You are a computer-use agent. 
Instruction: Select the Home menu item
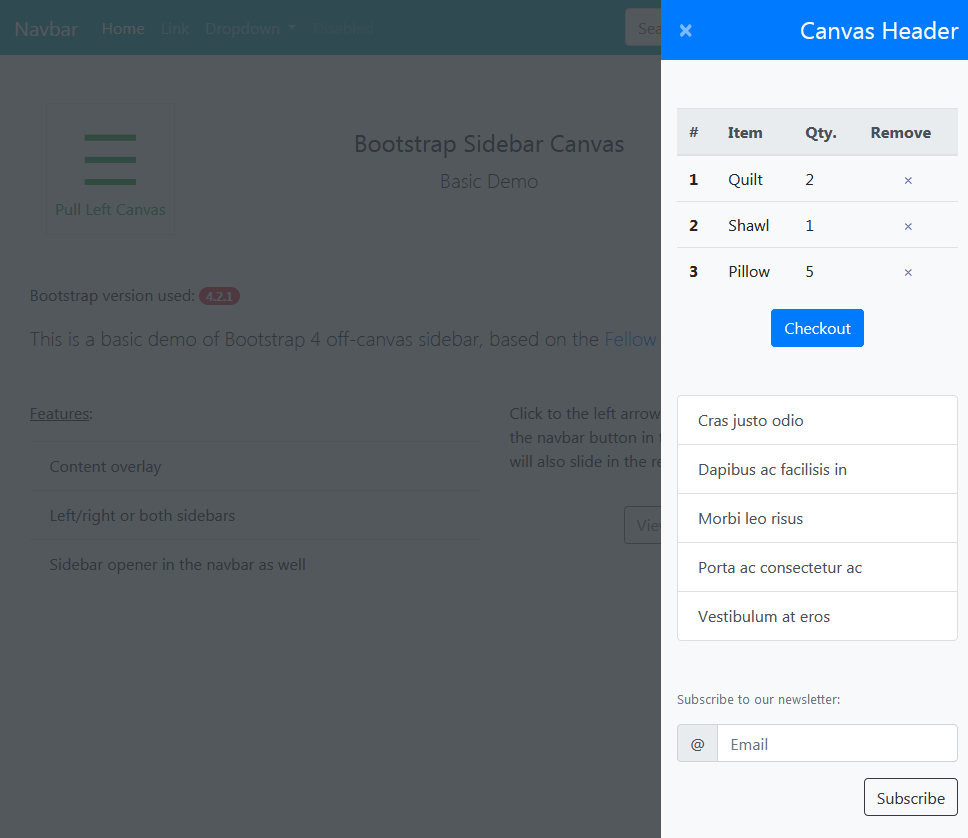point(122,28)
